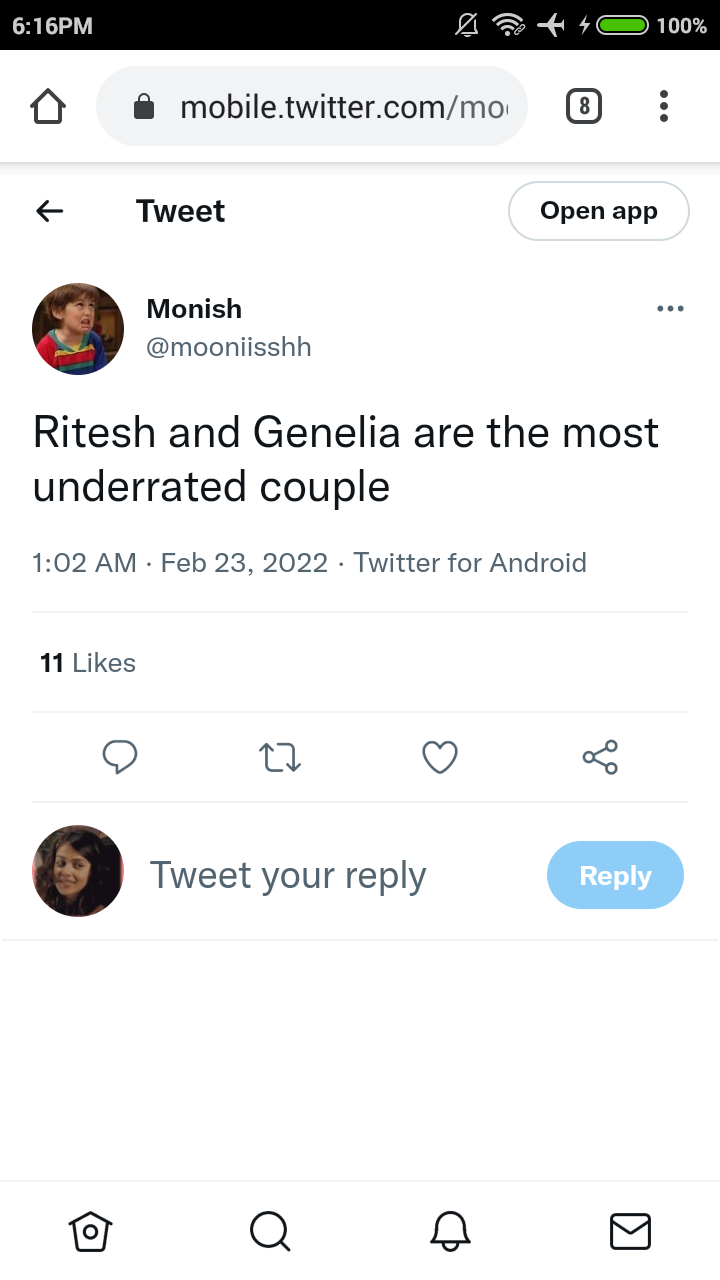
Task: Open the search magnifier tab
Action: [x=270, y=1231]
